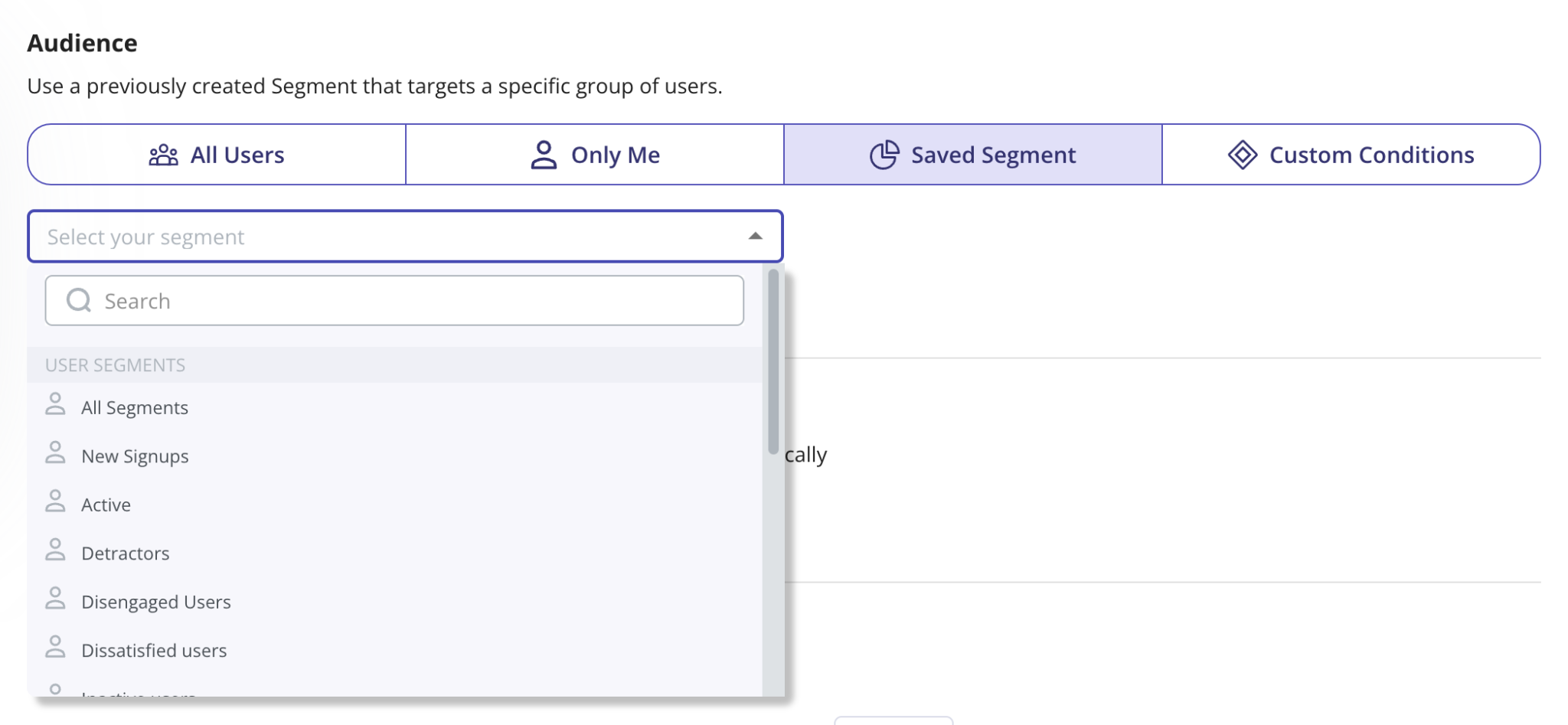Viewport: 1568px width, 725px height.
Task: Select the All Users audience option
Action: click(217, 155)
